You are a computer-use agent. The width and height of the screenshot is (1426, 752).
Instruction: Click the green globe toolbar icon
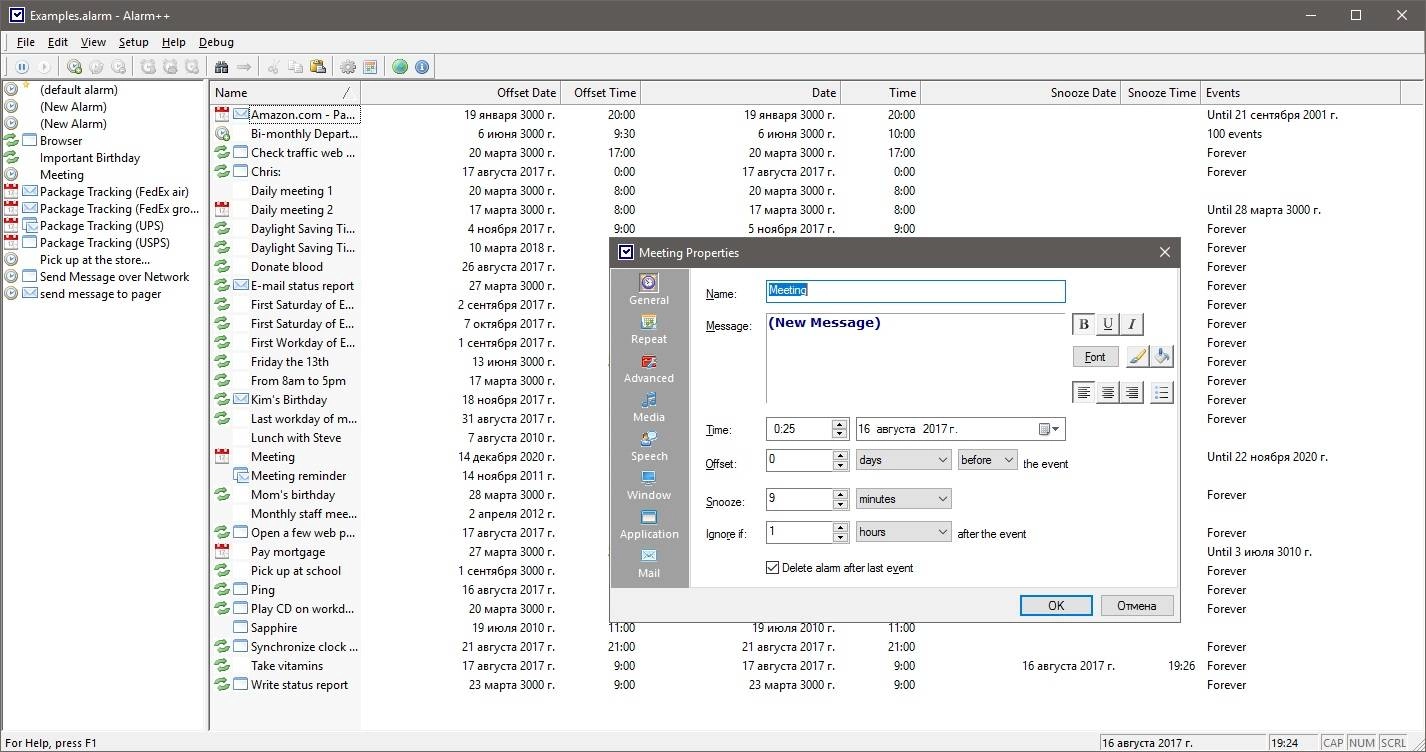click(400, 67)
